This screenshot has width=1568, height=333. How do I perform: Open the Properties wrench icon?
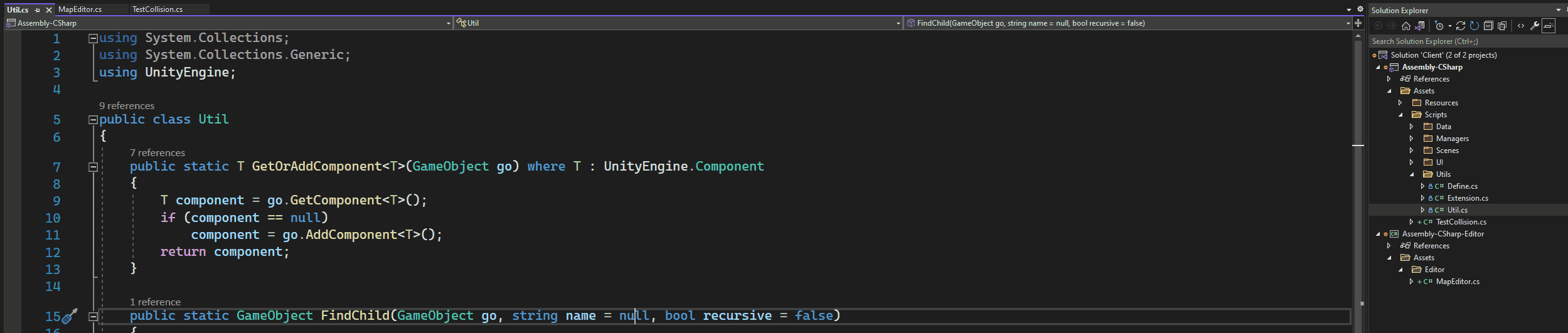point(1535,26)
